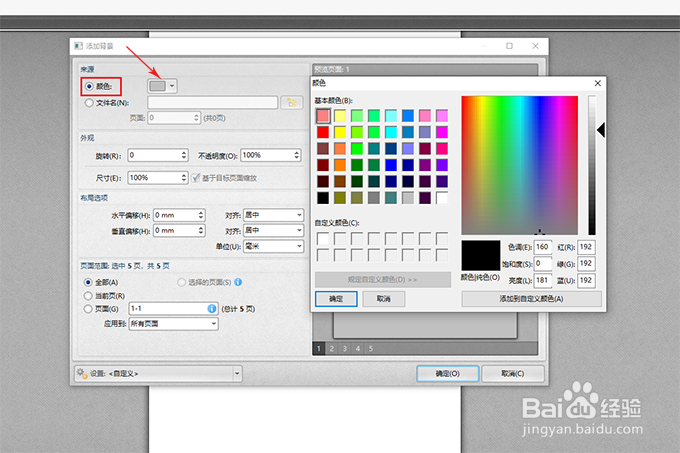Click the 取消(C) button in background dialog
This screenshot has height=453, width=680.
pos(513,374)
